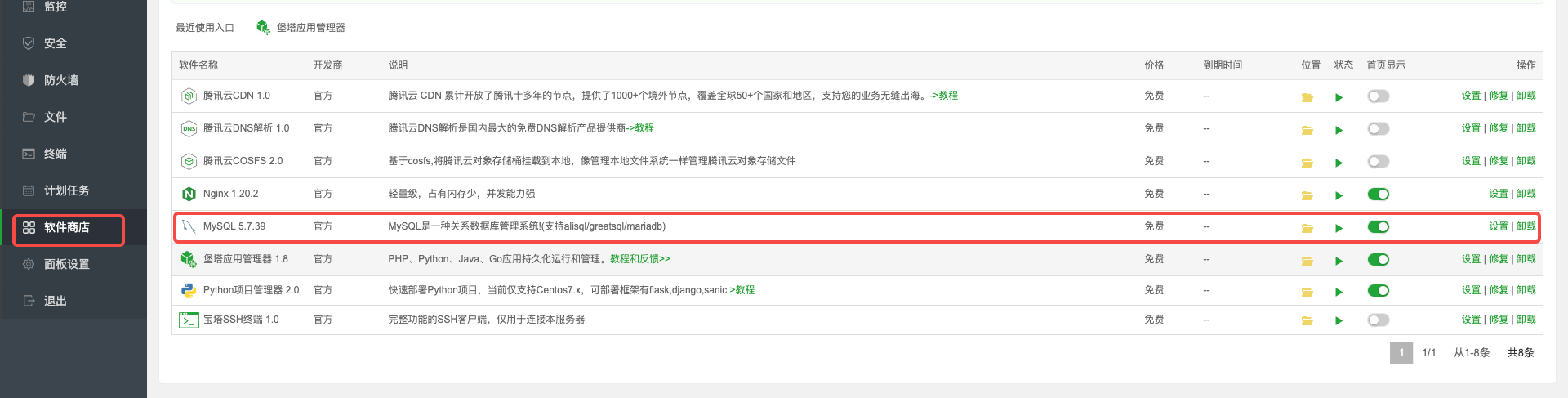
Task: Click the 腾讯云DNS解析 DNS icon
Action: pos(189,128)
